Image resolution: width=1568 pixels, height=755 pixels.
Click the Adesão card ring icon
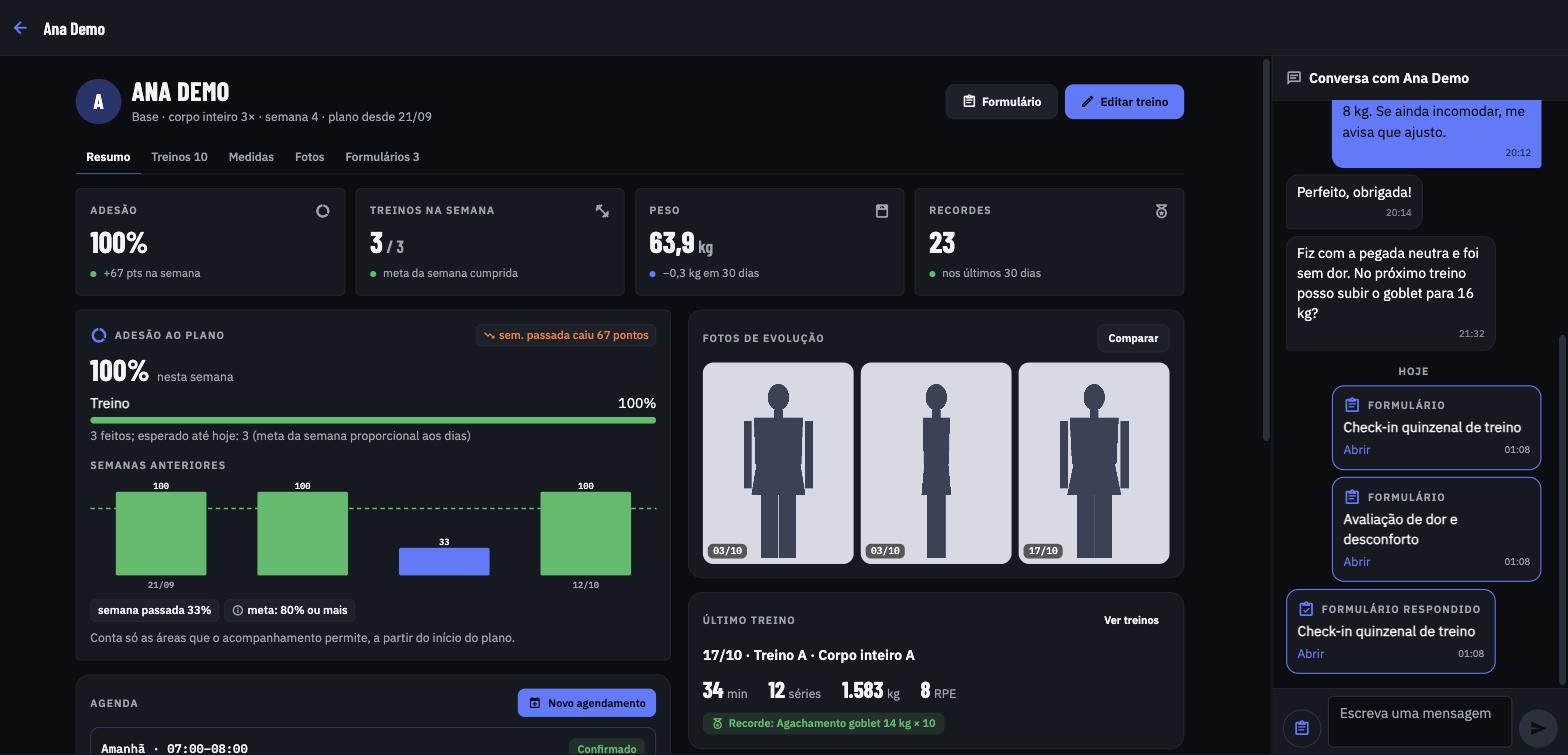click(x=323, y=211)
